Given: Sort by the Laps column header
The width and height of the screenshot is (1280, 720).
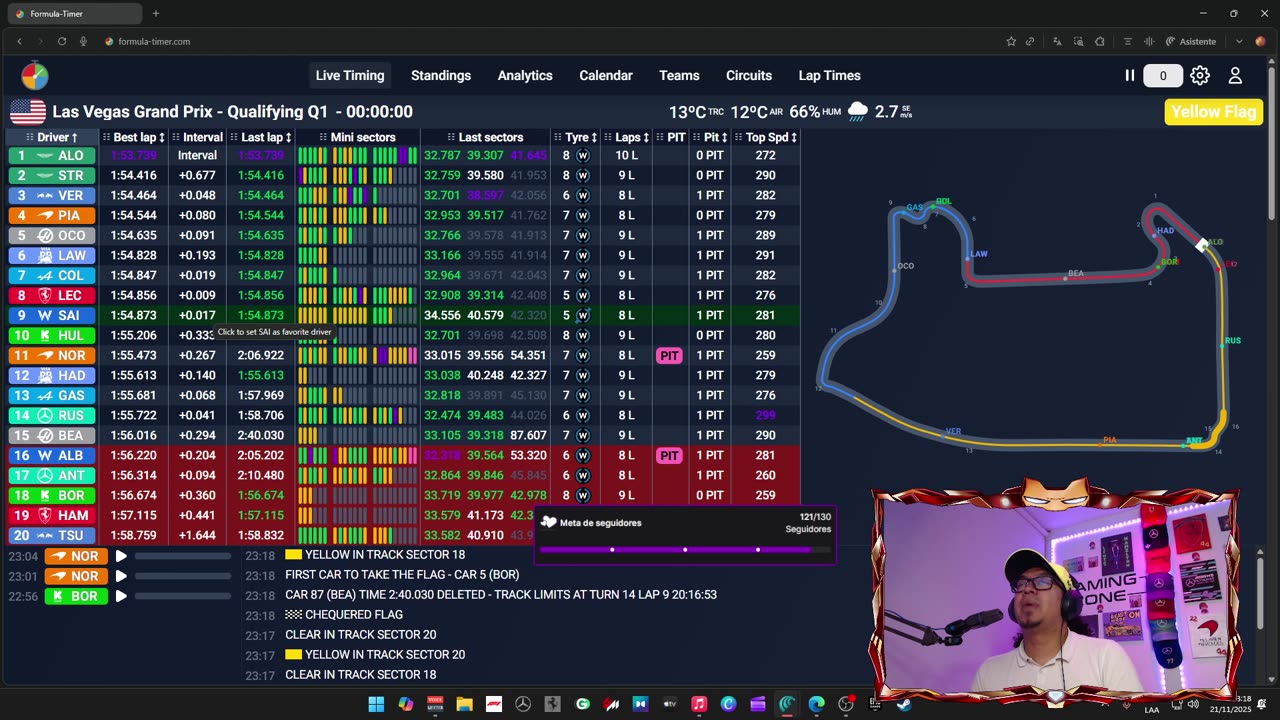Looking at the screenshot, I should click(x=626, y=137).
